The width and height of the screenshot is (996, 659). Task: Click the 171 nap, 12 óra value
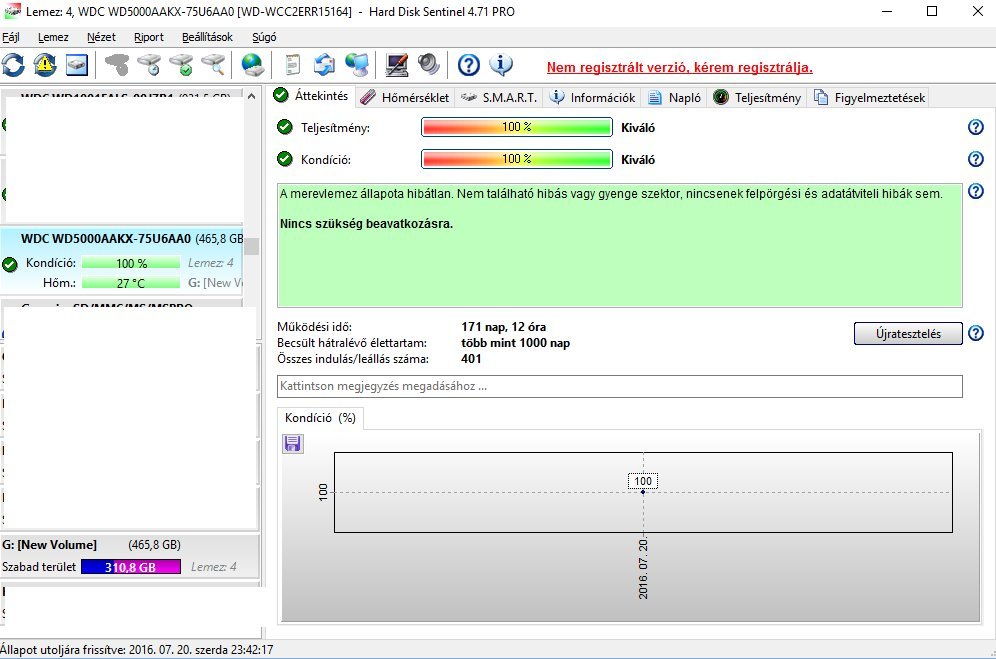click(504, 327)
